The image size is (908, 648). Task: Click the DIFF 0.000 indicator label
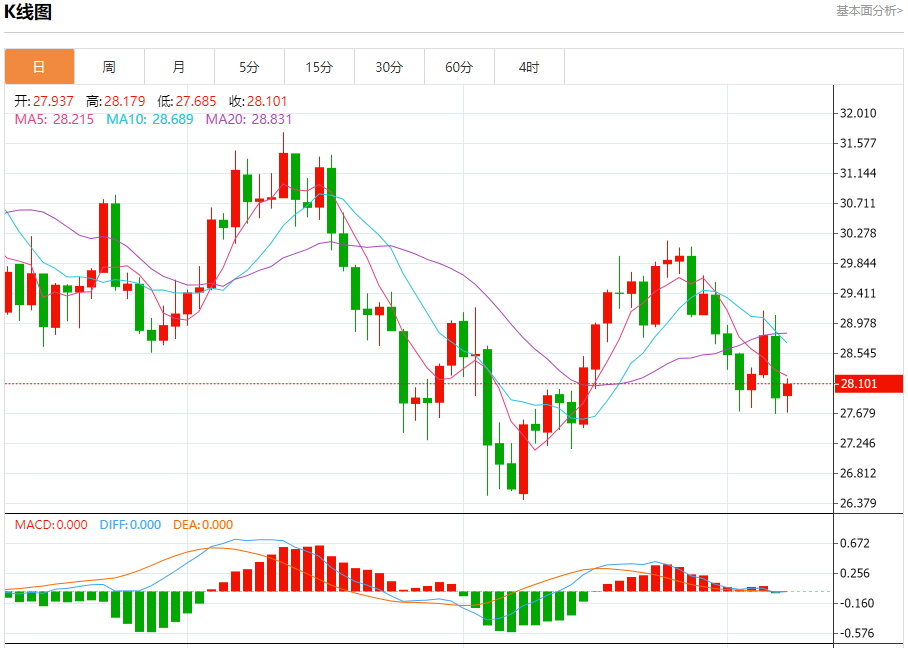point(130,525)
